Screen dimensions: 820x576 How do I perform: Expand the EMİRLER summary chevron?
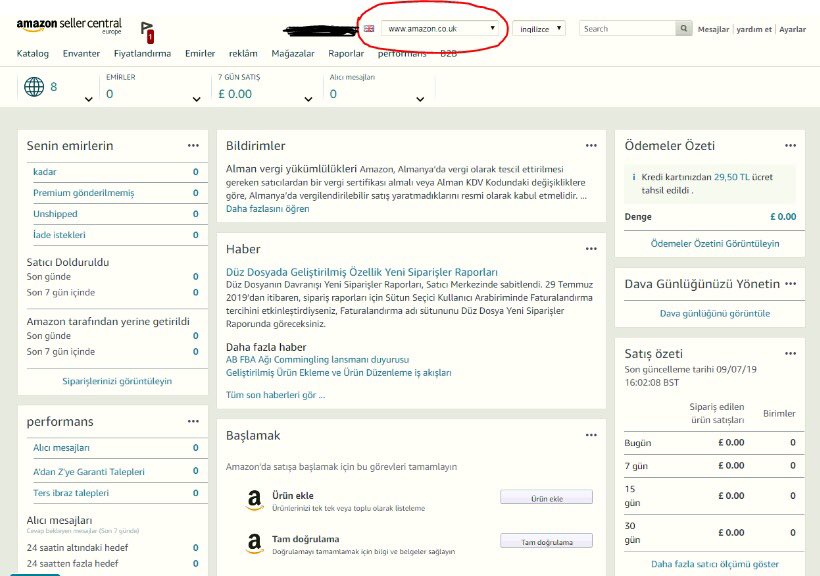197,99
